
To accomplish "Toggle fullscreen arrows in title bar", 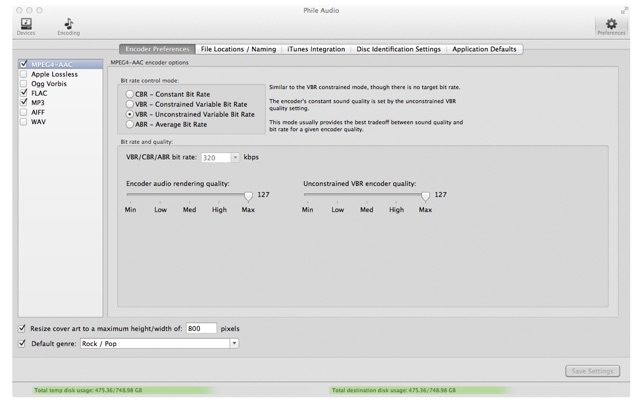I will 624,11.
